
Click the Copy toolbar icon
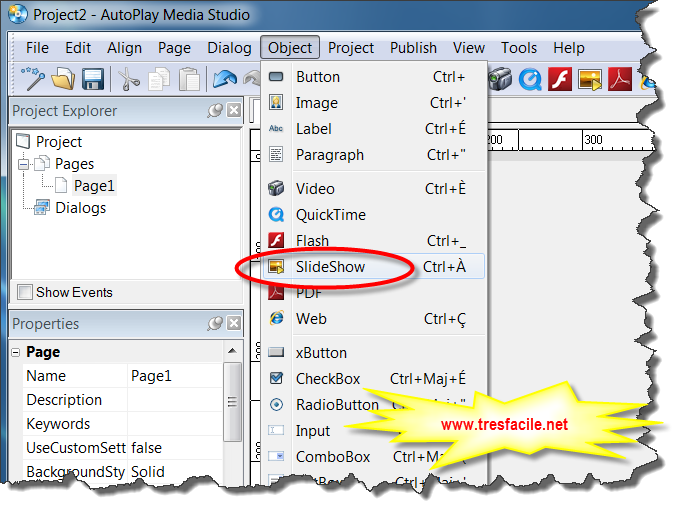tap(158, 79)
